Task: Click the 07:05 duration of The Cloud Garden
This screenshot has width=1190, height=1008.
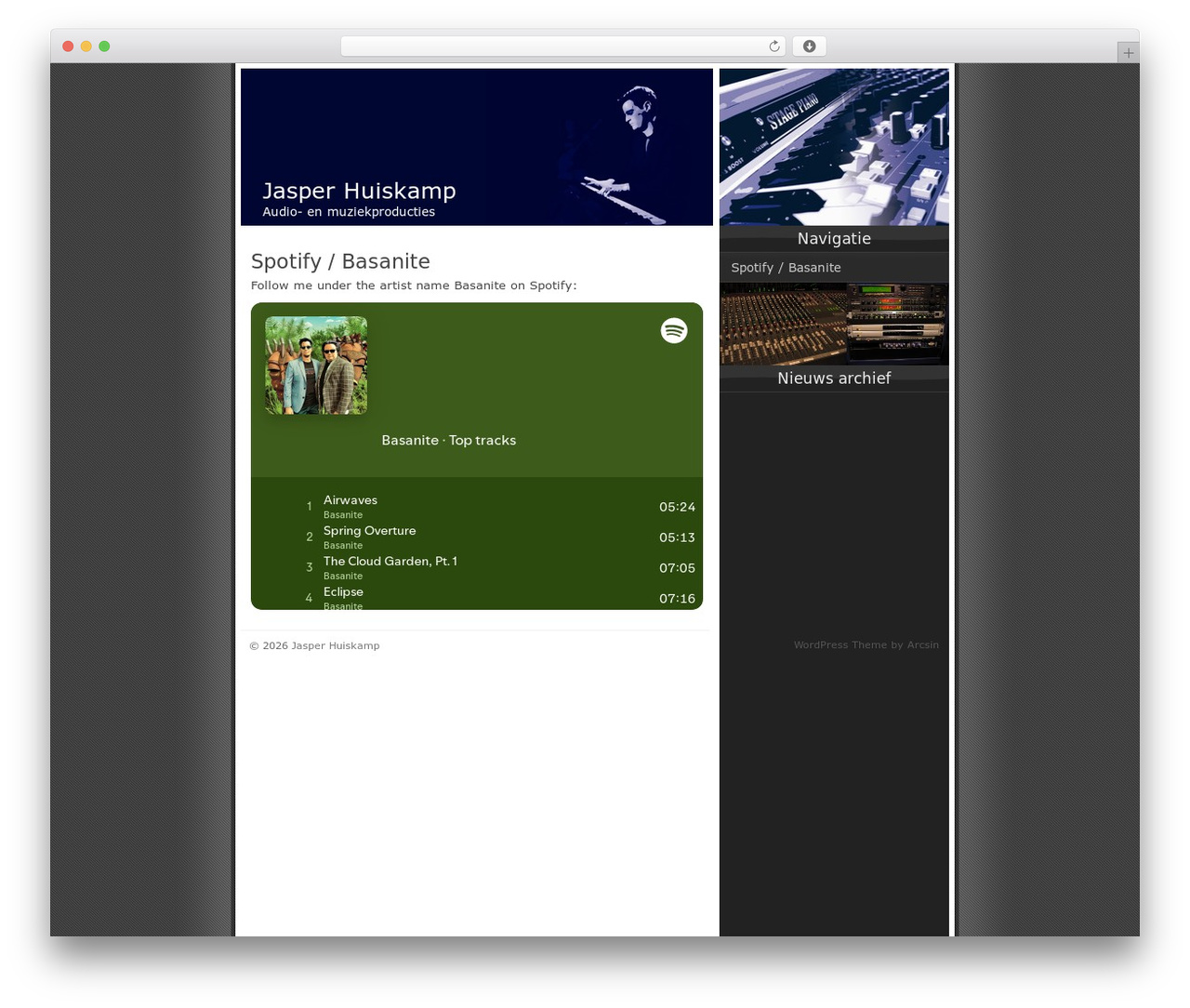Action: click(x=677, y=569)
